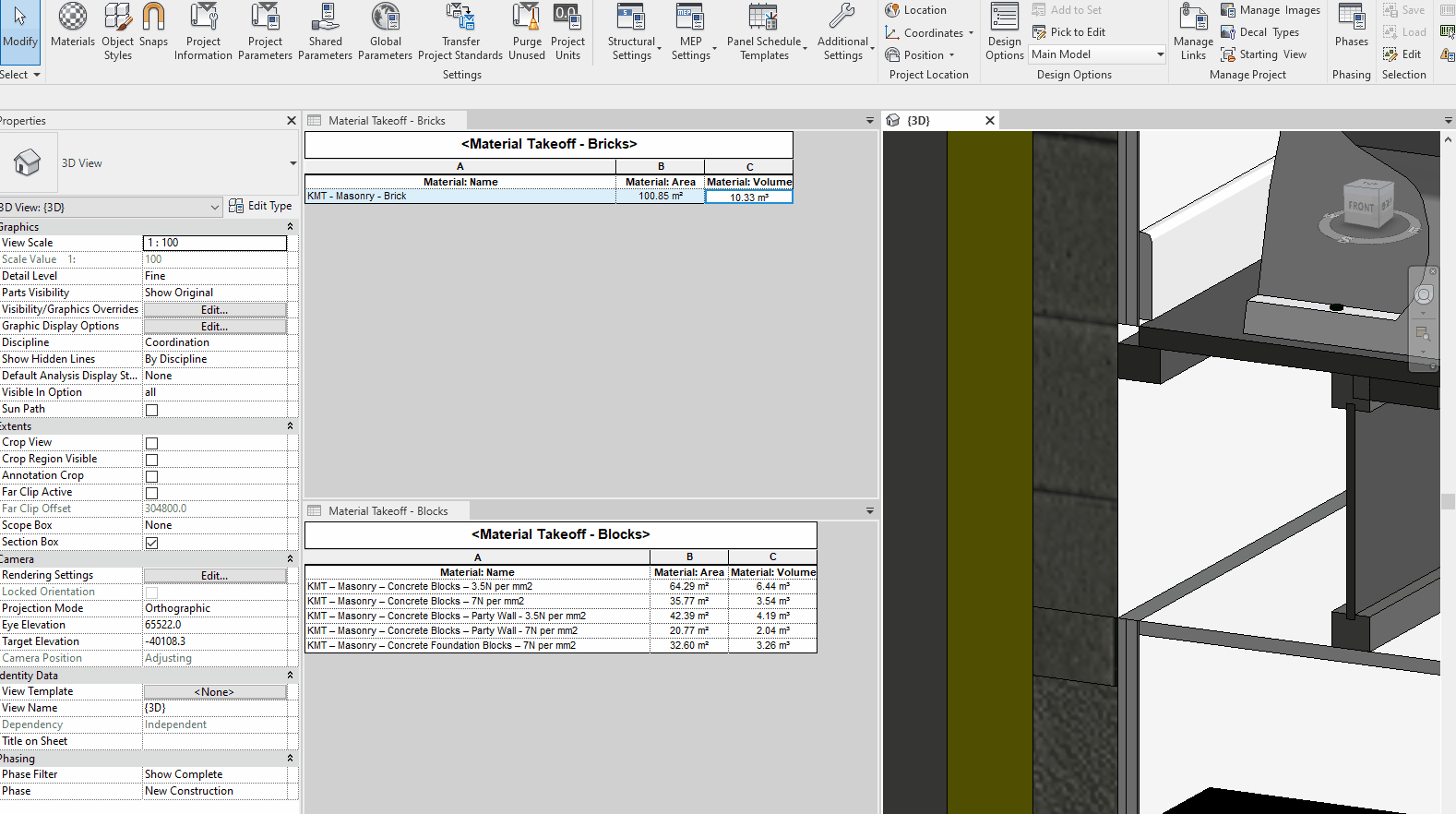Click the View Template <None> button
Screen dimensions: 1456x814
tap(215, 692)
